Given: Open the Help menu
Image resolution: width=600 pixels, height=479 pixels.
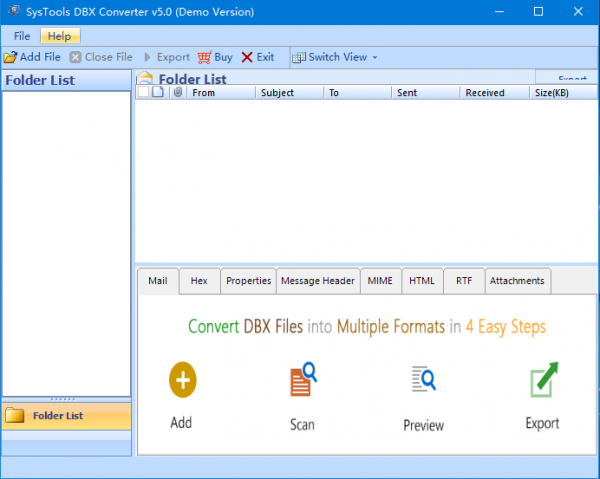Looking at the screenshot, I should point(60,36).
